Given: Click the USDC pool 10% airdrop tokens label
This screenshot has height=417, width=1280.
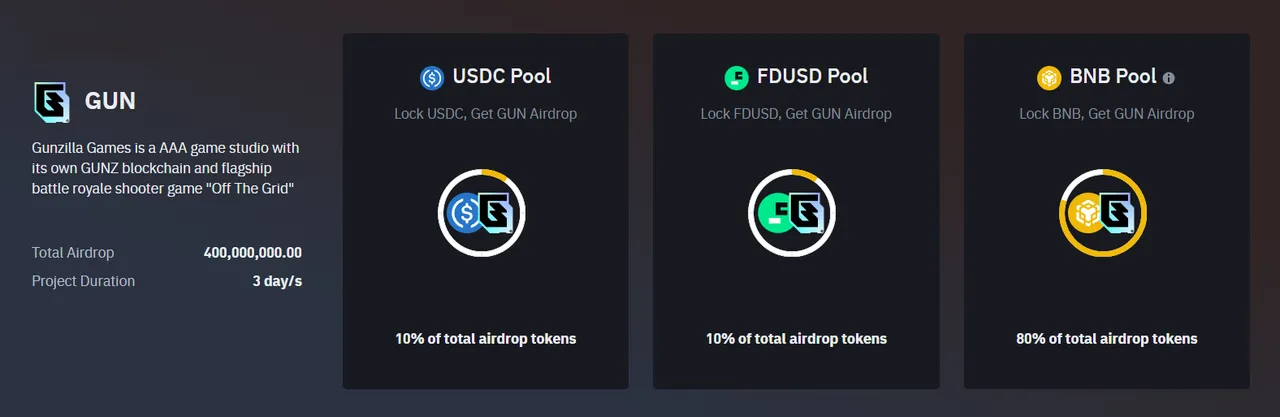Looking at the screenshot, I should click(x=486, y=338).
